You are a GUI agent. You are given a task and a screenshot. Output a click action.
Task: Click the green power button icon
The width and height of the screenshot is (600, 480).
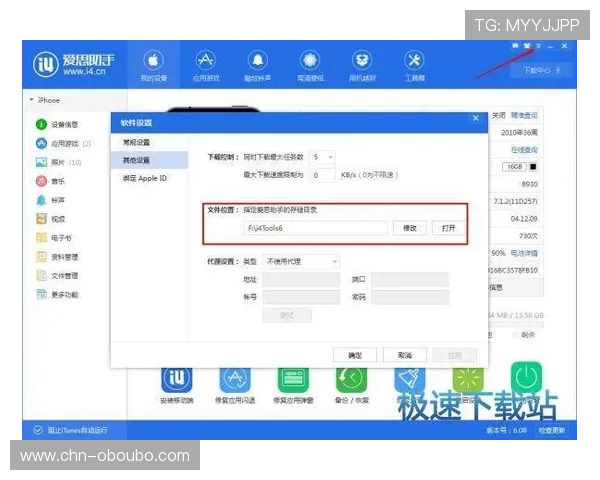click(x=527, y=377)
